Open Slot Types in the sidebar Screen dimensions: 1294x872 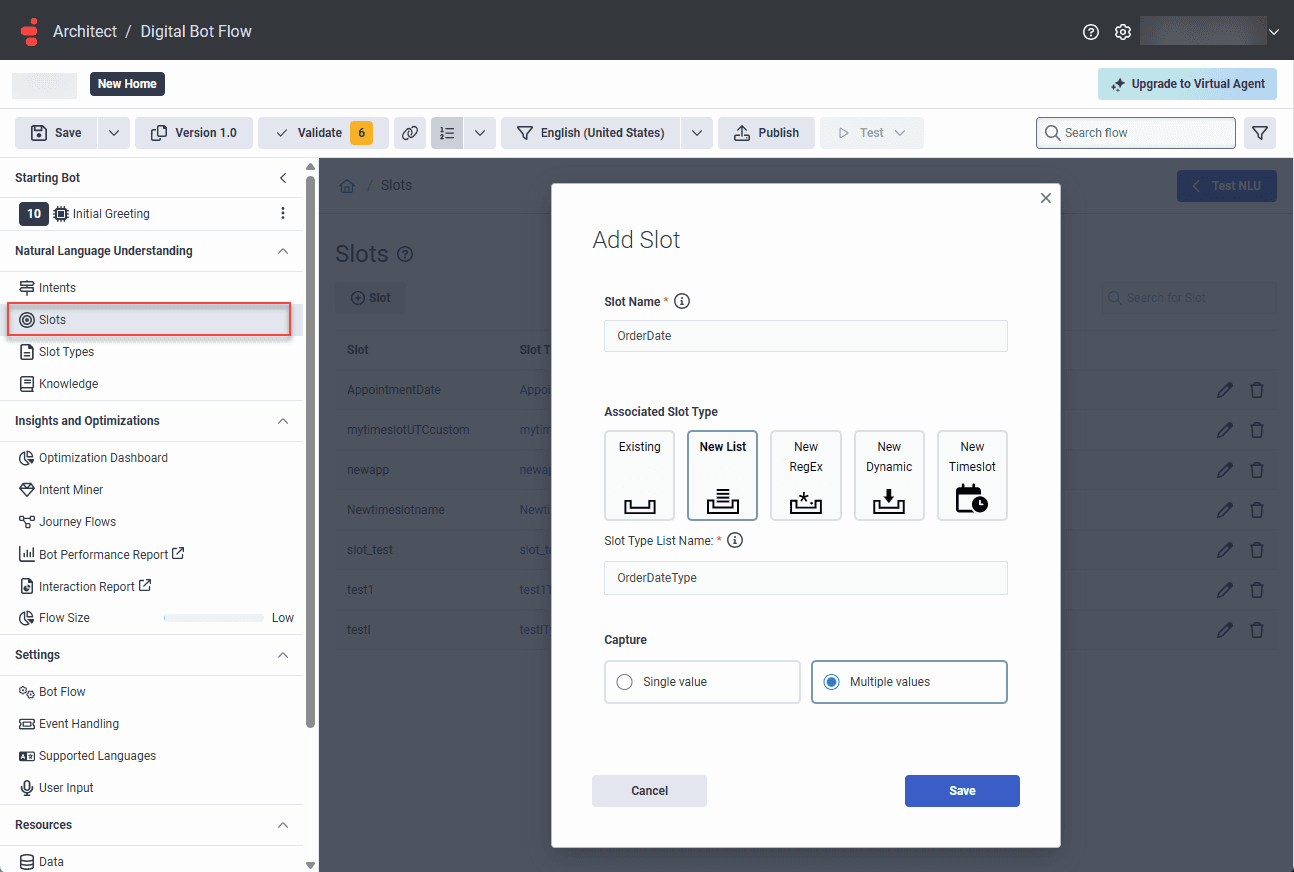(66, 352)
